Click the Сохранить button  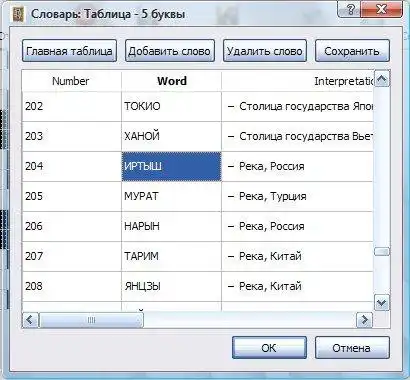point(352,51)
